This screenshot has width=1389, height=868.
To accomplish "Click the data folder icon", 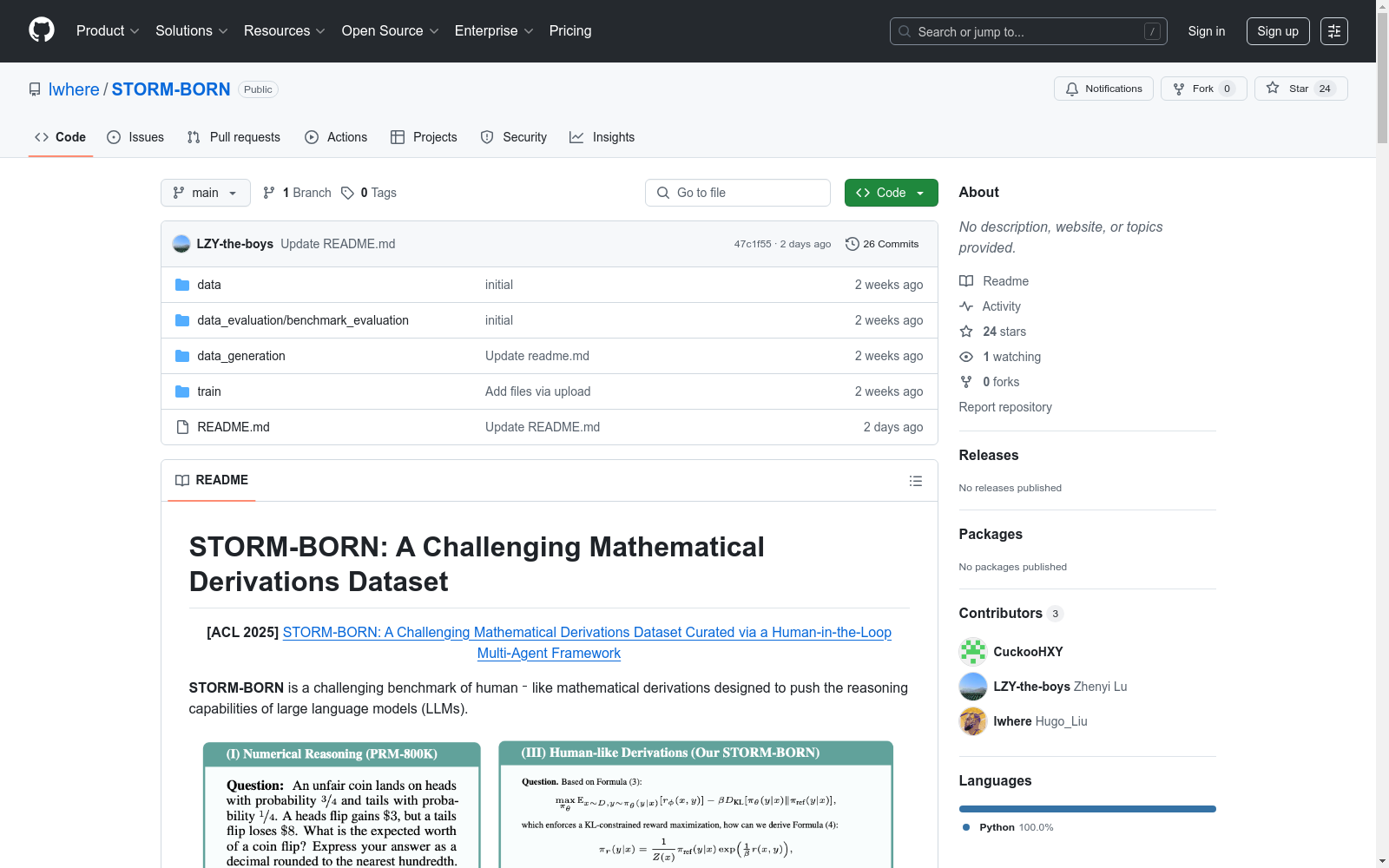I will [182, 285].
